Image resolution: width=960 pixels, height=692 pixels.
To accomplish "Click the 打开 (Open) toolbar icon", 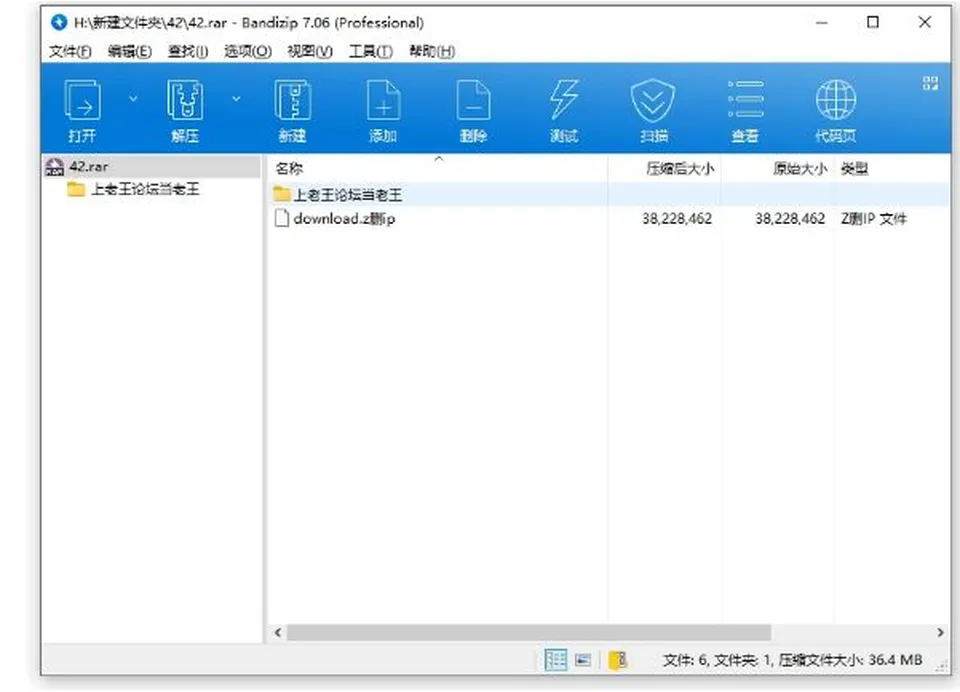I will click(x=82, y=110).
